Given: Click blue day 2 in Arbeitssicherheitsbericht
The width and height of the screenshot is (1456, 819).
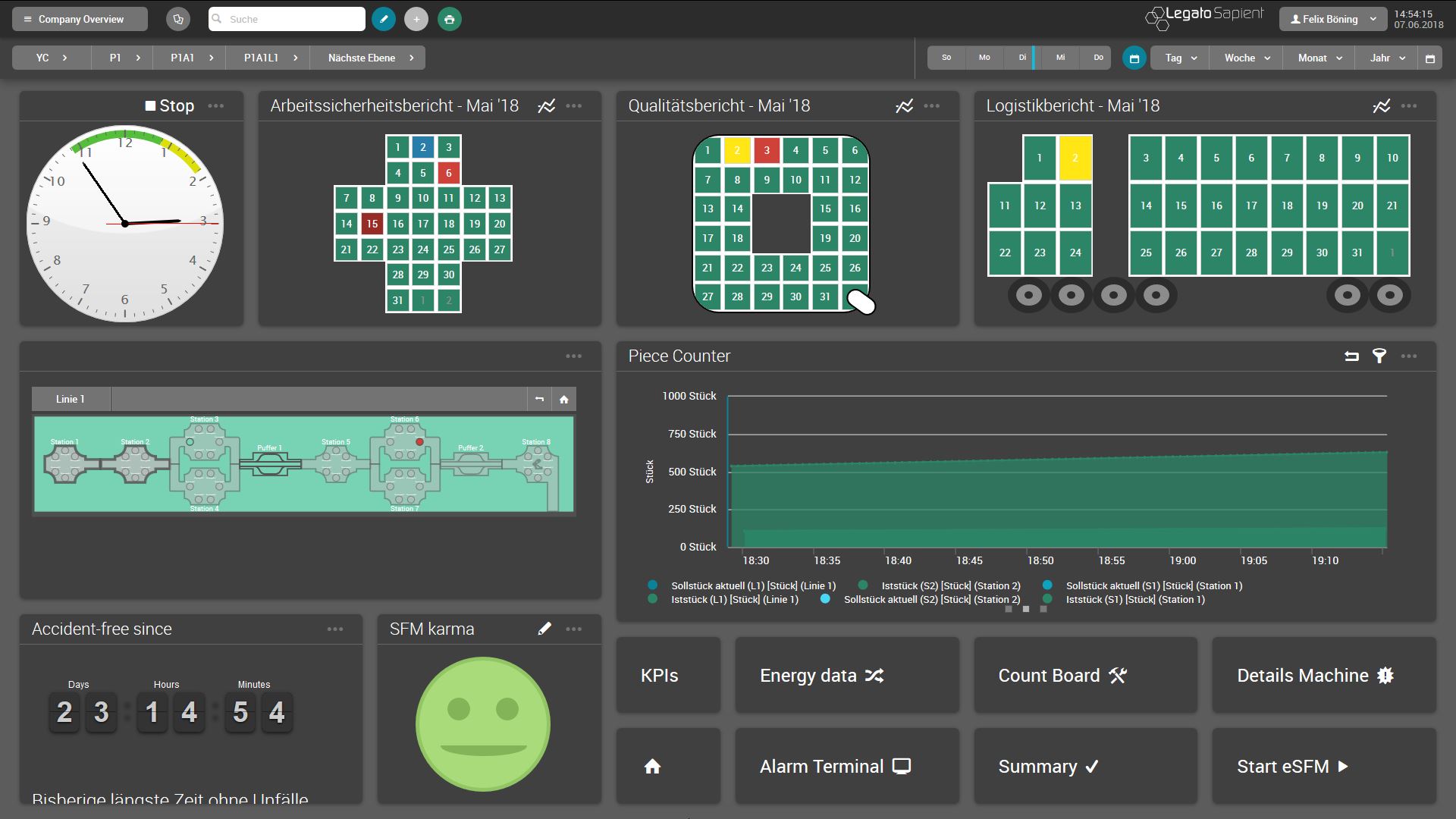Looking at the screenshot, I should pos(423,147).
